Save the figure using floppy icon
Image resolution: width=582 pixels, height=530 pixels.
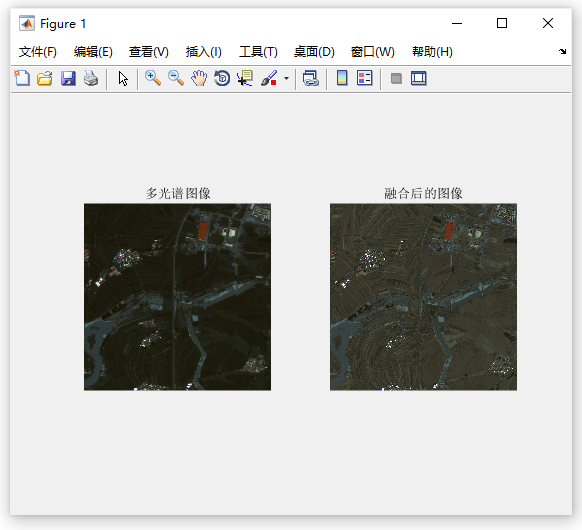(x=68, y=78)
